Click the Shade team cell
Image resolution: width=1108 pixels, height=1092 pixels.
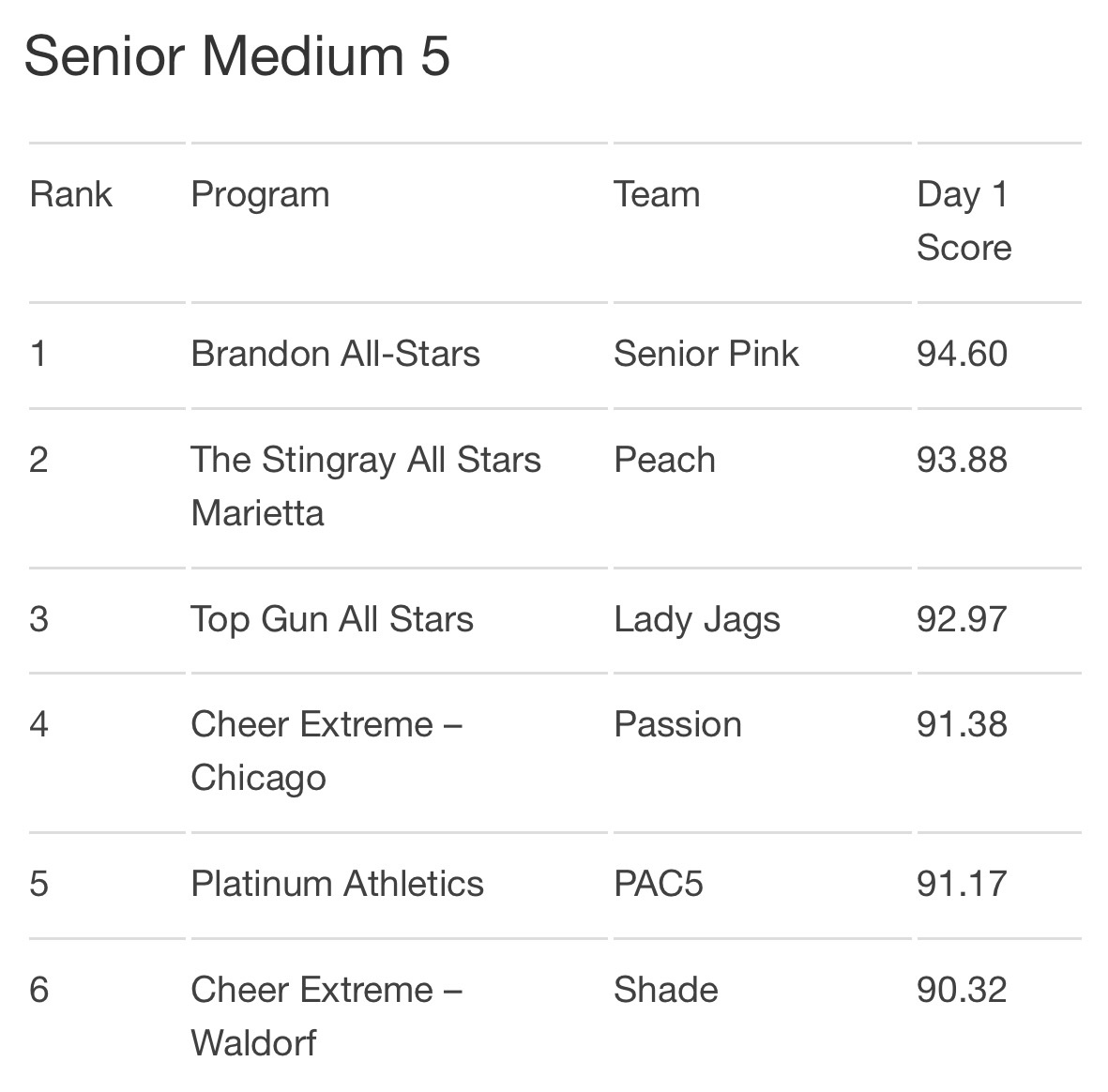(x=666, y=990)
